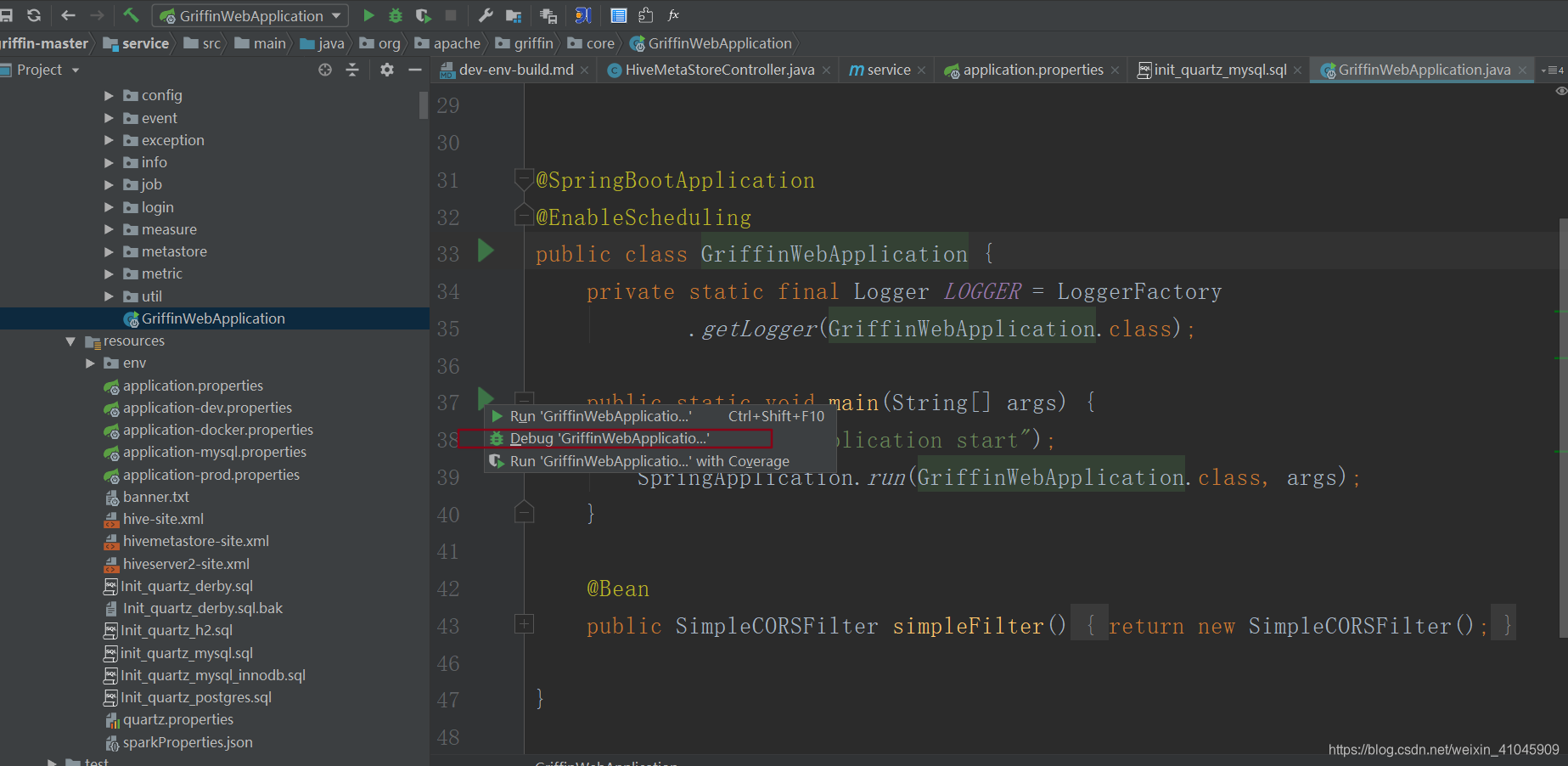Viewport: 1568px width, 766px height.
Task: Click 'apache' in the navigation breadcrumb
Action: (x=457, y=43)
